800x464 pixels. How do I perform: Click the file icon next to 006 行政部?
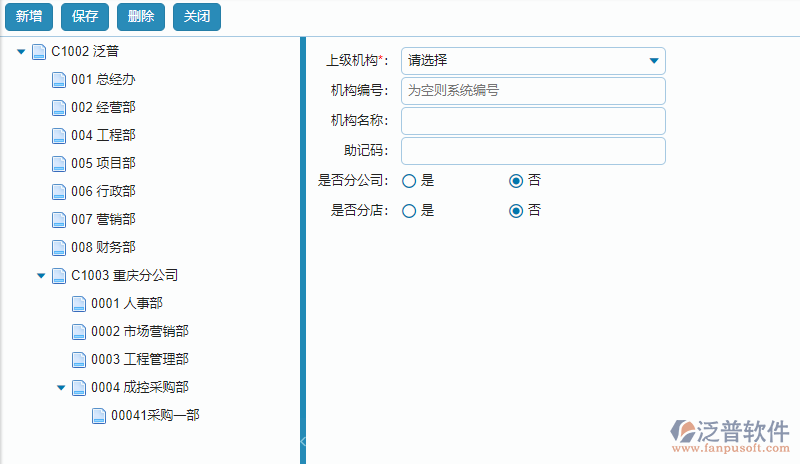(x=59, y=191)
